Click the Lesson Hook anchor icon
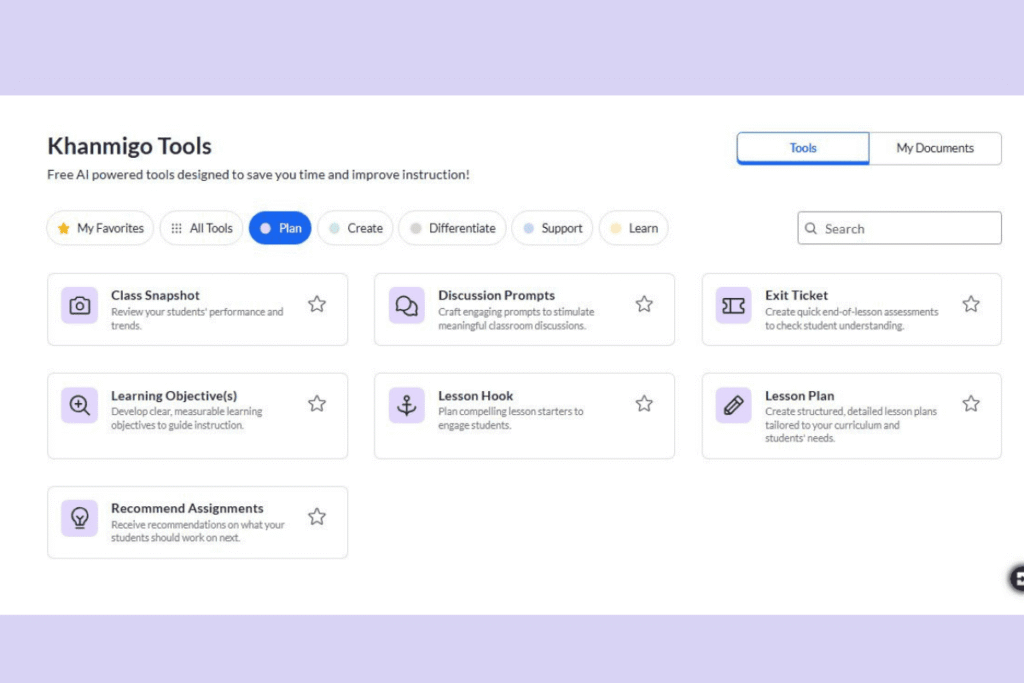 pyautogui.click(x=407, y=405)
